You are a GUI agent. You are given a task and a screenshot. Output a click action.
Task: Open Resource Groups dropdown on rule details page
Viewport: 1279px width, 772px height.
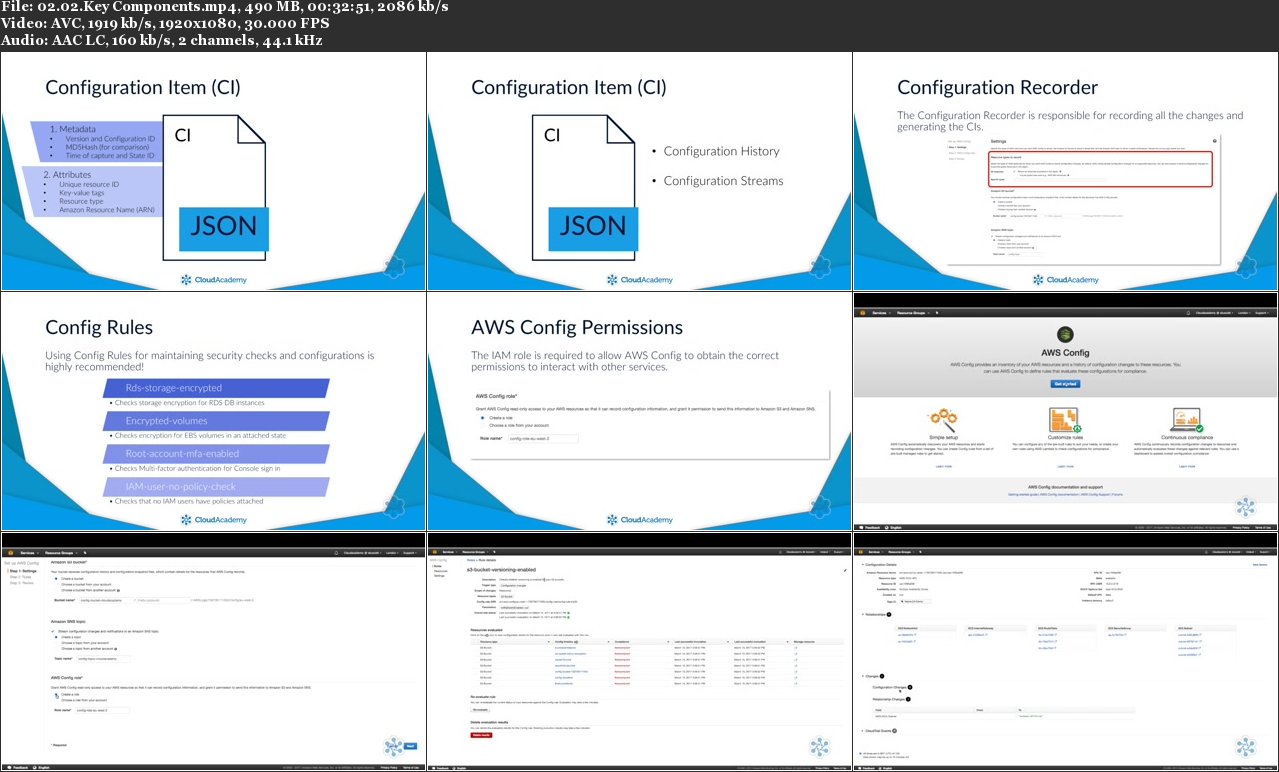pyautogui.click(x=474, y=552)
